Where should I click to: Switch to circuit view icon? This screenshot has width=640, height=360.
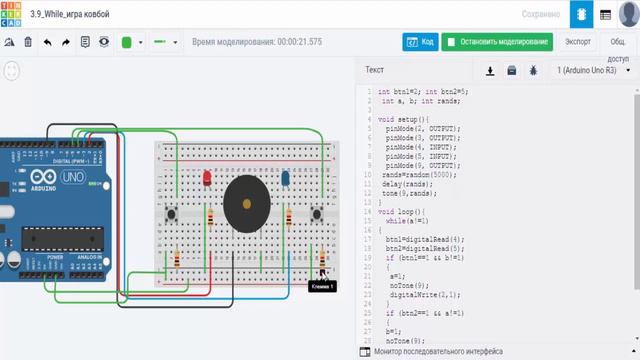(581, 14)
